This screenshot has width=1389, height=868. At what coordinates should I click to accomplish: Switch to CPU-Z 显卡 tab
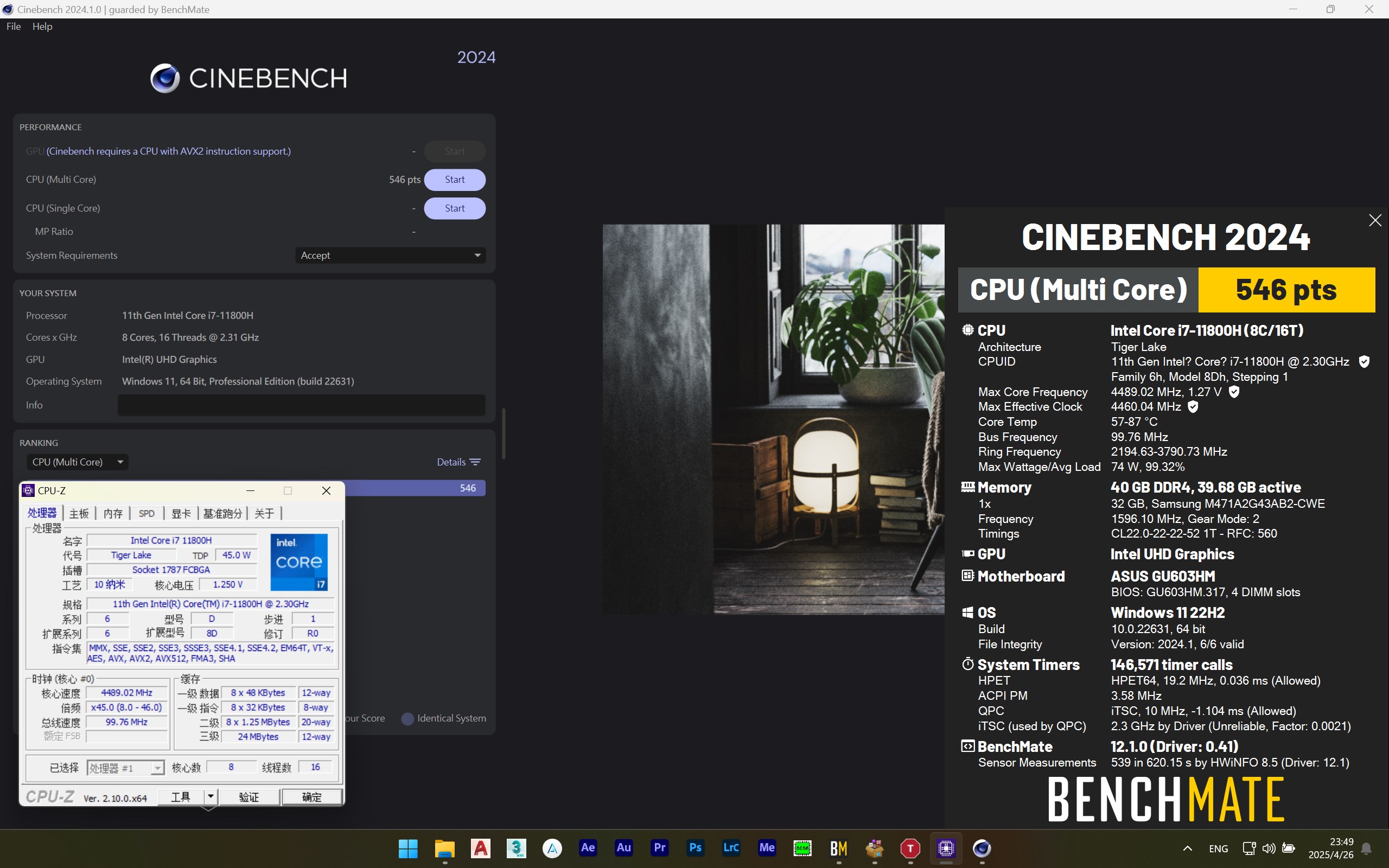[x=181, y=513]
